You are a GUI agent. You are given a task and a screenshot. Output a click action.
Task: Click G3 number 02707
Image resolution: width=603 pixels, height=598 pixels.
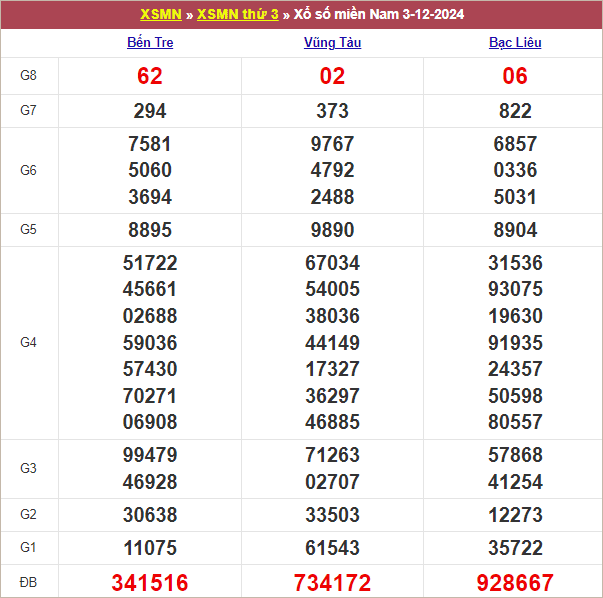pos(332,482)
